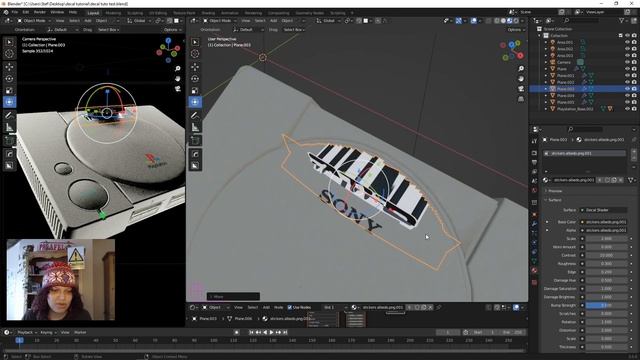Expand the Camera outliner row
Image resolution: width=640 pixels, height=360 pixels.
point(546,62)
